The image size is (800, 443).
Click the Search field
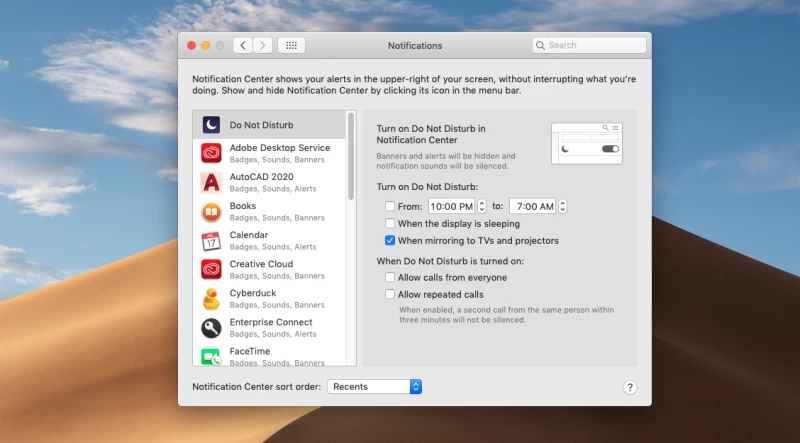(x=589, y=45)
